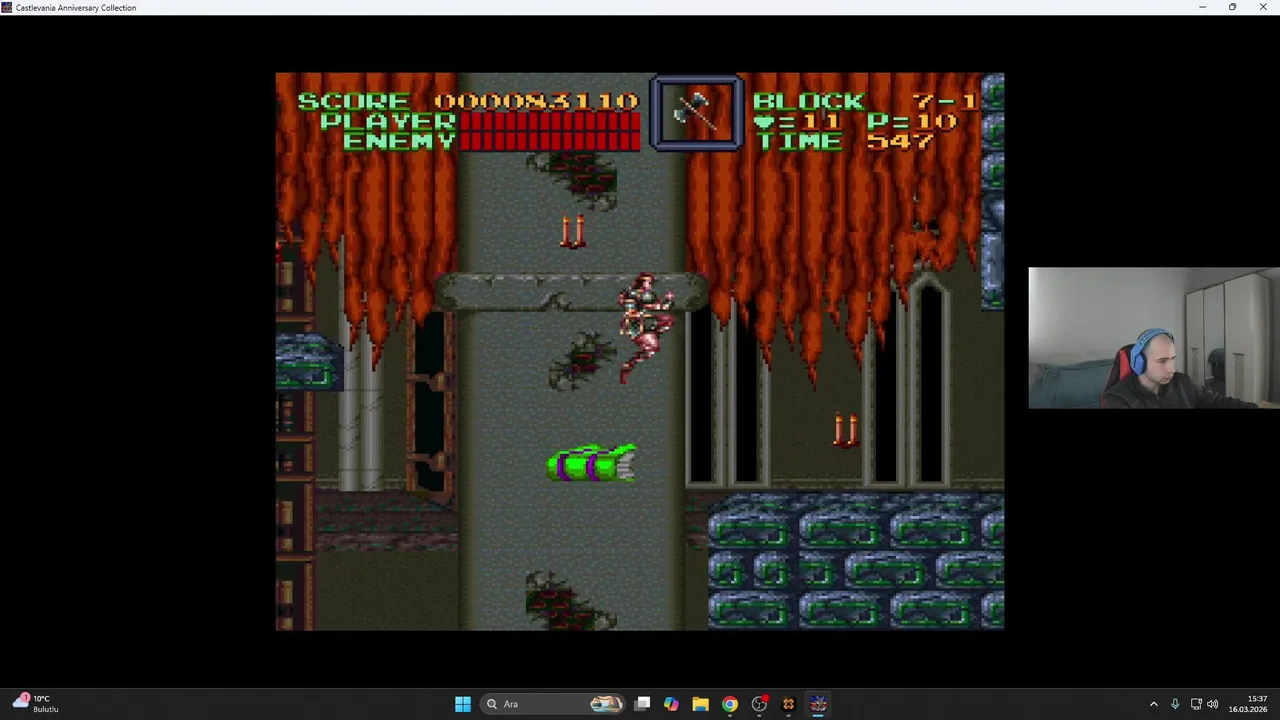This screenshot has height=720, width=1280.
Task: Open the volume speaker tray icon
Action: 1213,704
